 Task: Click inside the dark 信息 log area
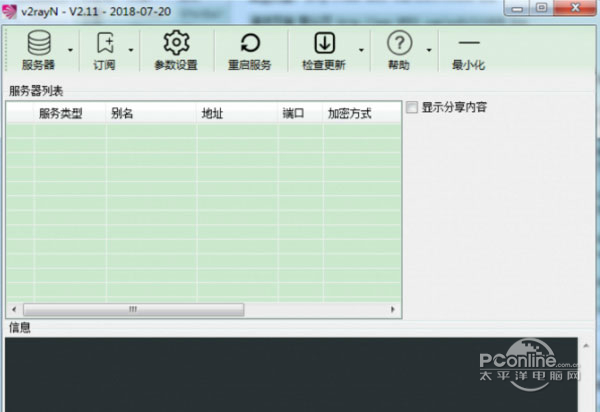[291, 375]
